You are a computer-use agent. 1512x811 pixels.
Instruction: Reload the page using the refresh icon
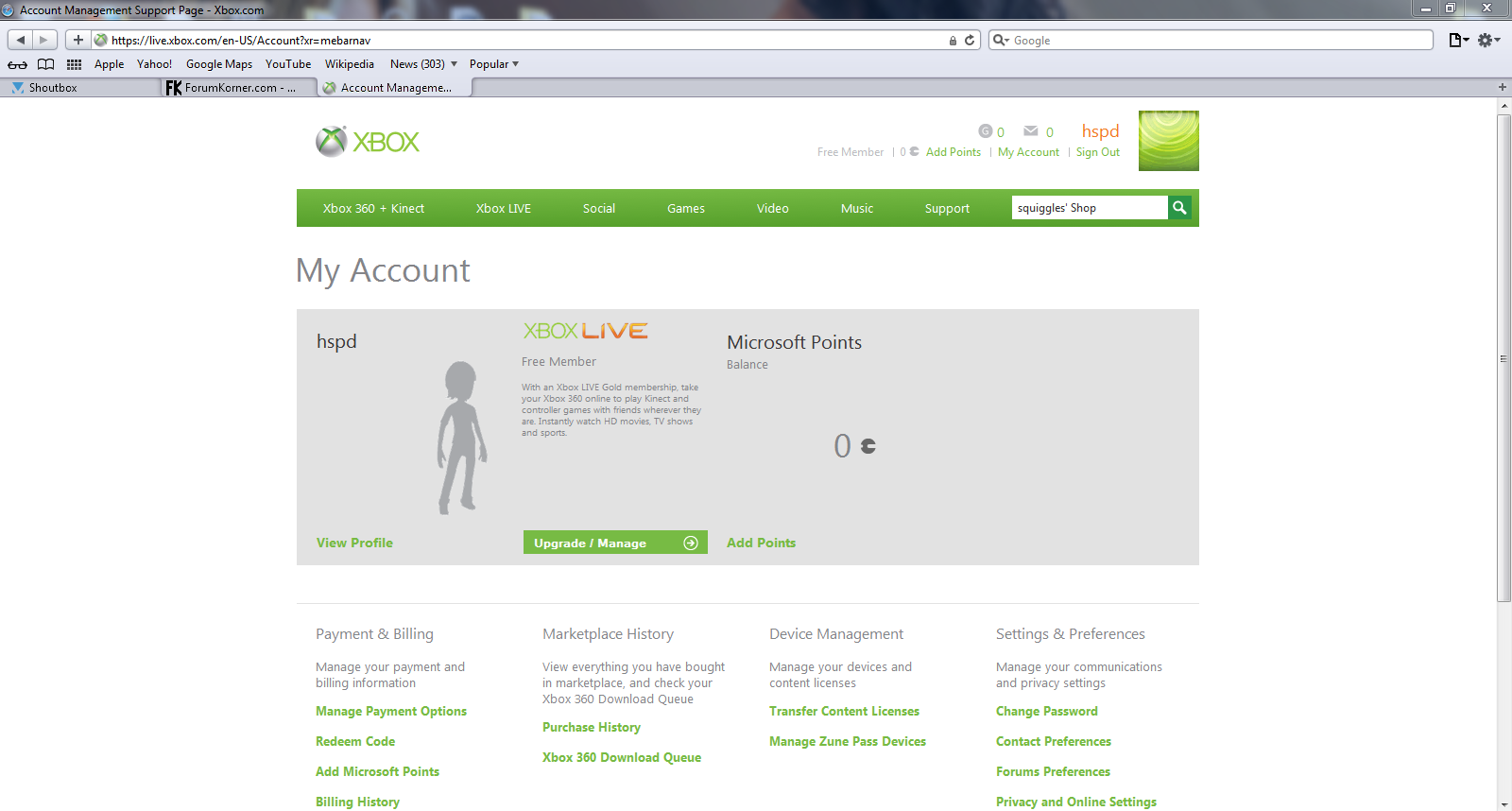click(970, 41)
